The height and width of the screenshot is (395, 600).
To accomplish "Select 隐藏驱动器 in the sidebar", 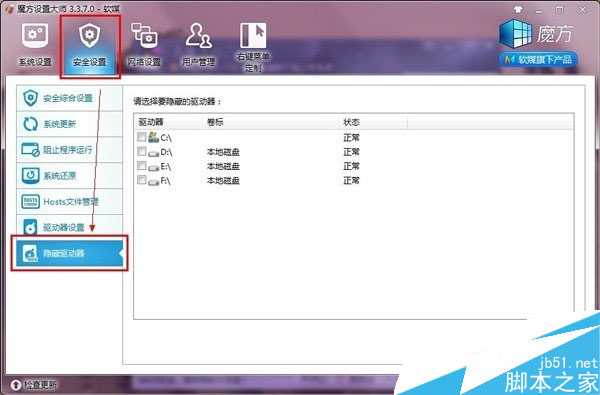I will [69, 253].
